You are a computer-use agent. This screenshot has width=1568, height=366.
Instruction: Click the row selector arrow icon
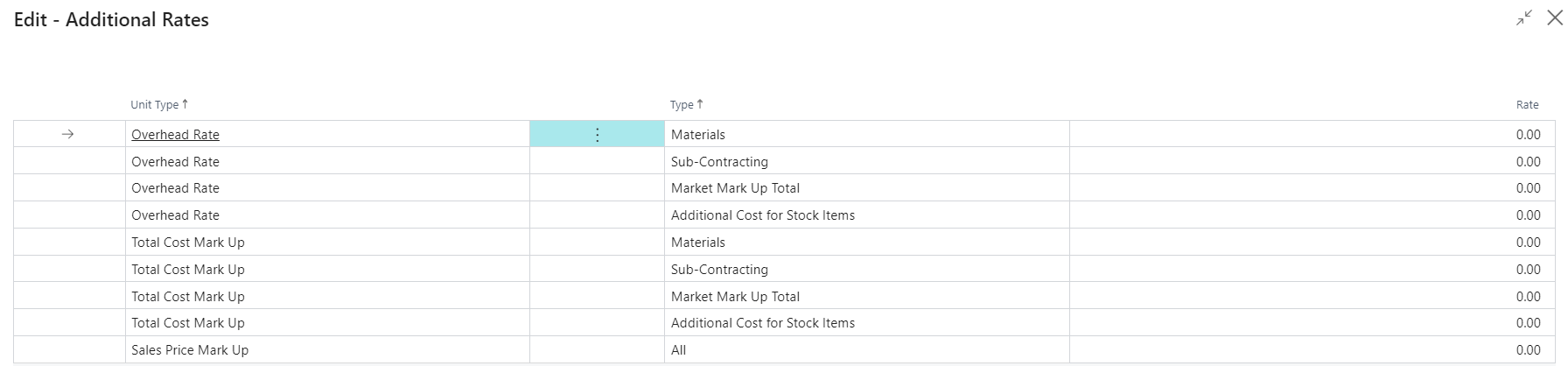(x=67, y=134)
